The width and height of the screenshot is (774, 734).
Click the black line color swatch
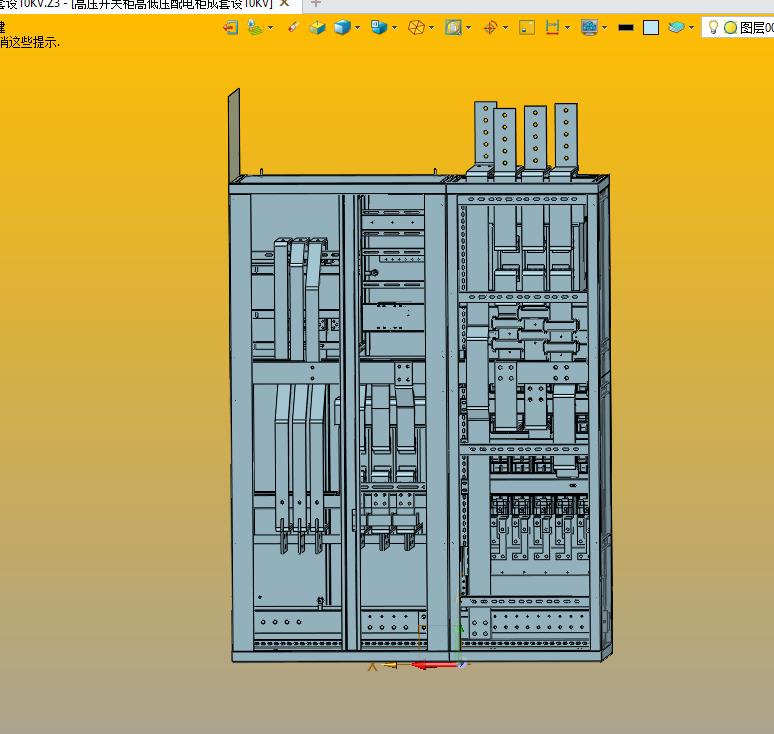click(x=626, y=28)
